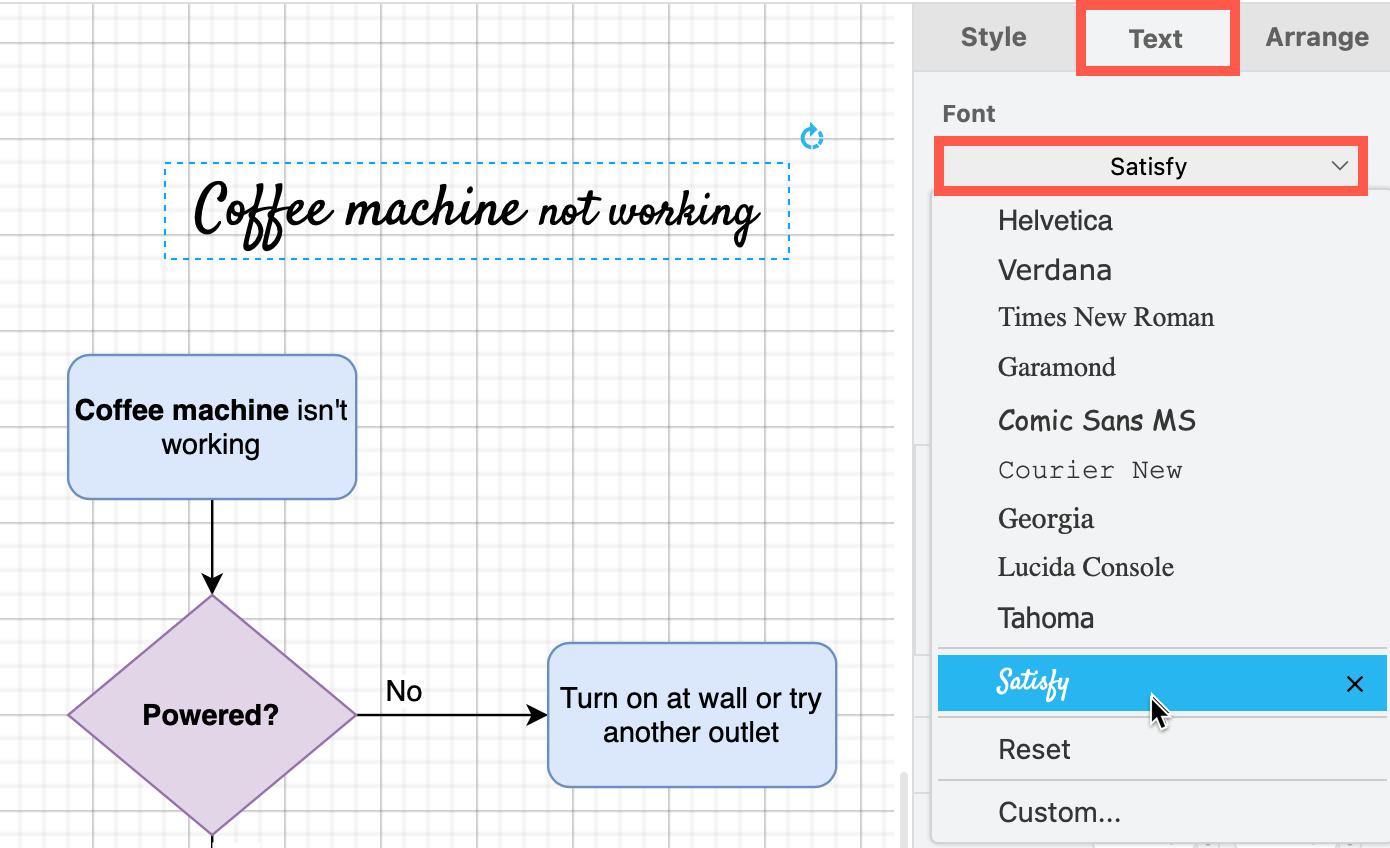This screenshot has width=1390, height=848.
Task: Open the Satisfy font dropdown
Action: pyautogui.click(x=1151, y=166)
